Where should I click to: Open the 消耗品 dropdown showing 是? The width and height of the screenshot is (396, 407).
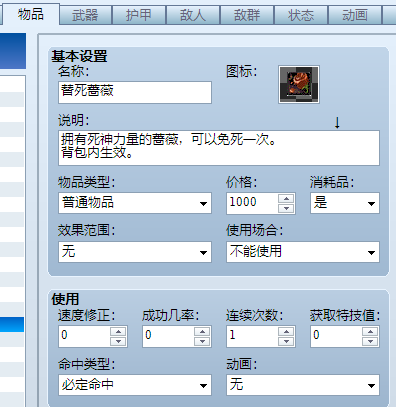click(345, 203)
